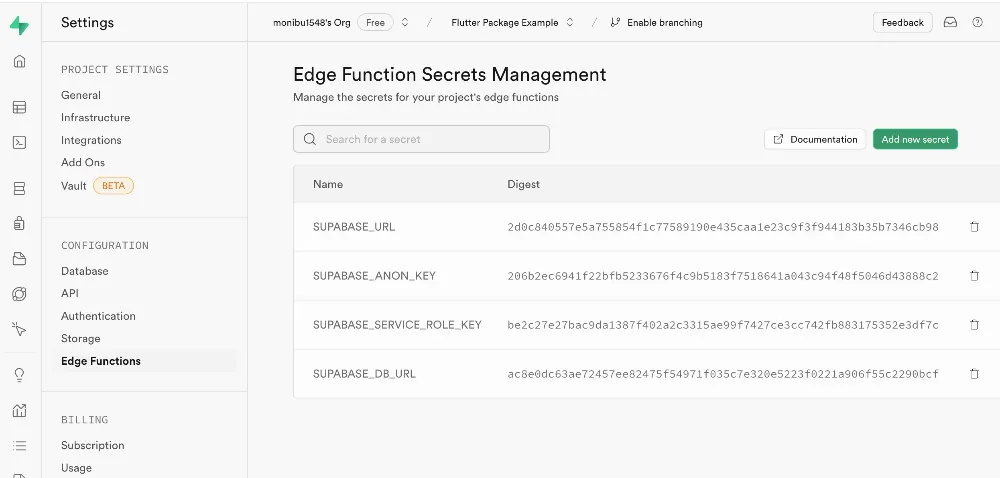Open the Documentation link
The height and width of the screenshot is (478, 1000).
(815, 139)
